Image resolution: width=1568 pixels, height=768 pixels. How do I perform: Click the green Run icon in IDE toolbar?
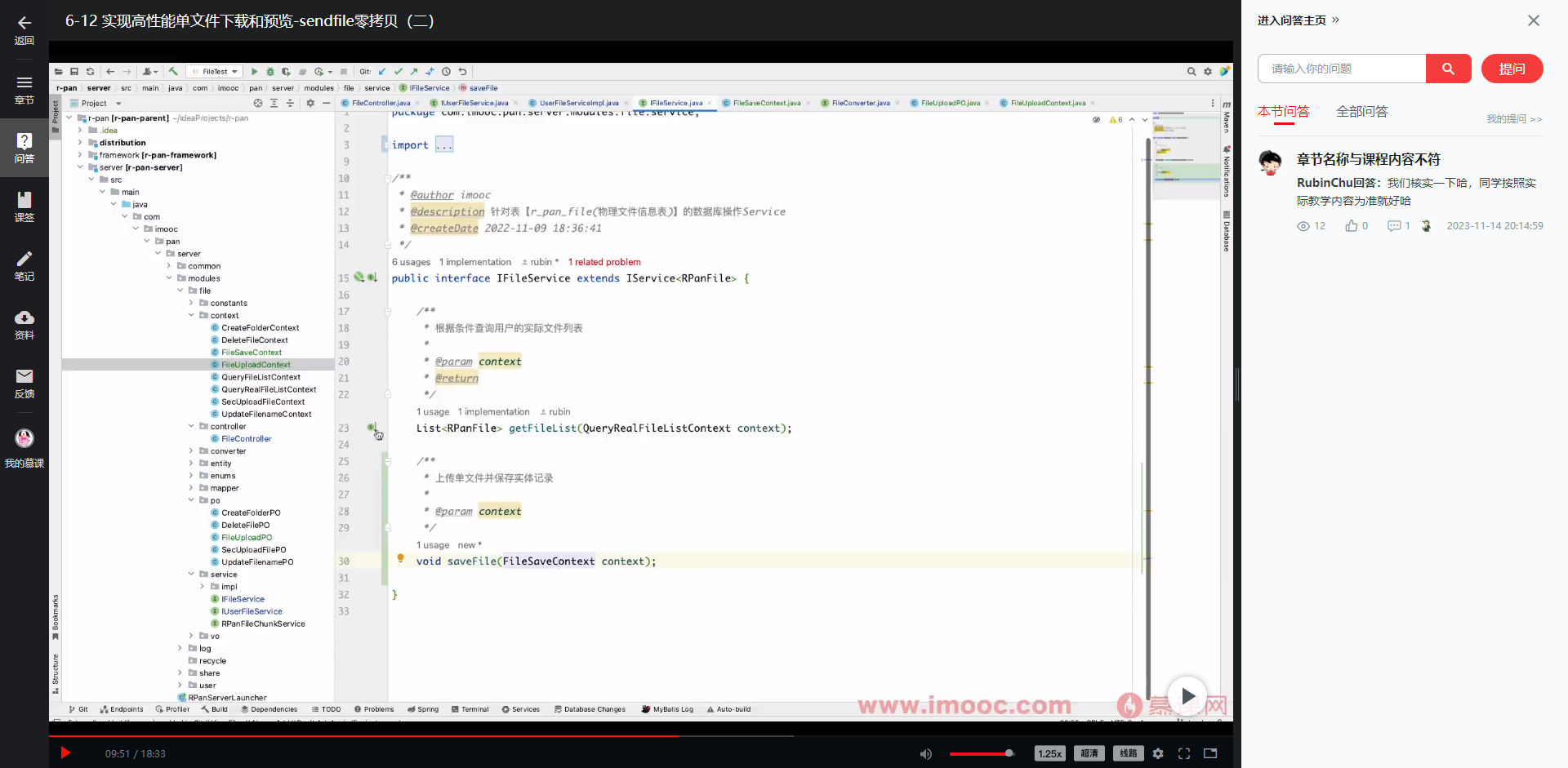coord(255,72)
